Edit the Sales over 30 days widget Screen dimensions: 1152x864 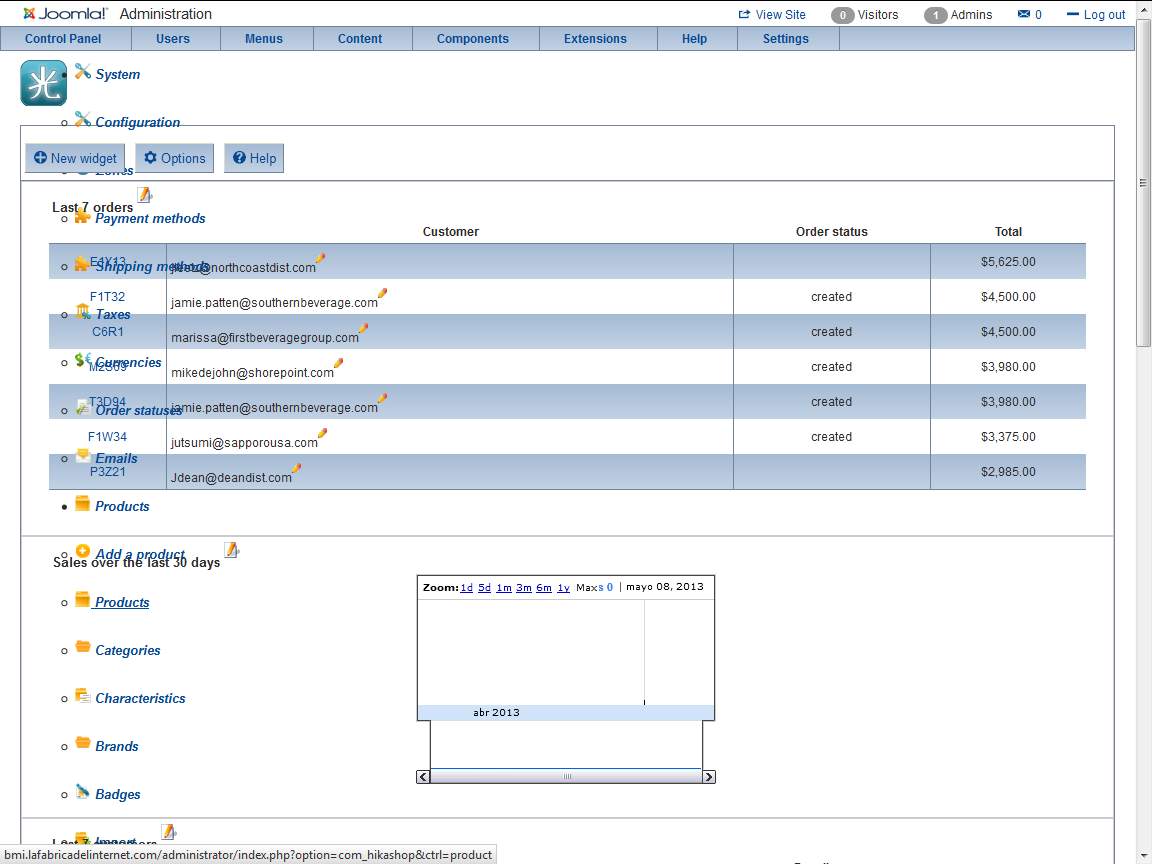232,550
